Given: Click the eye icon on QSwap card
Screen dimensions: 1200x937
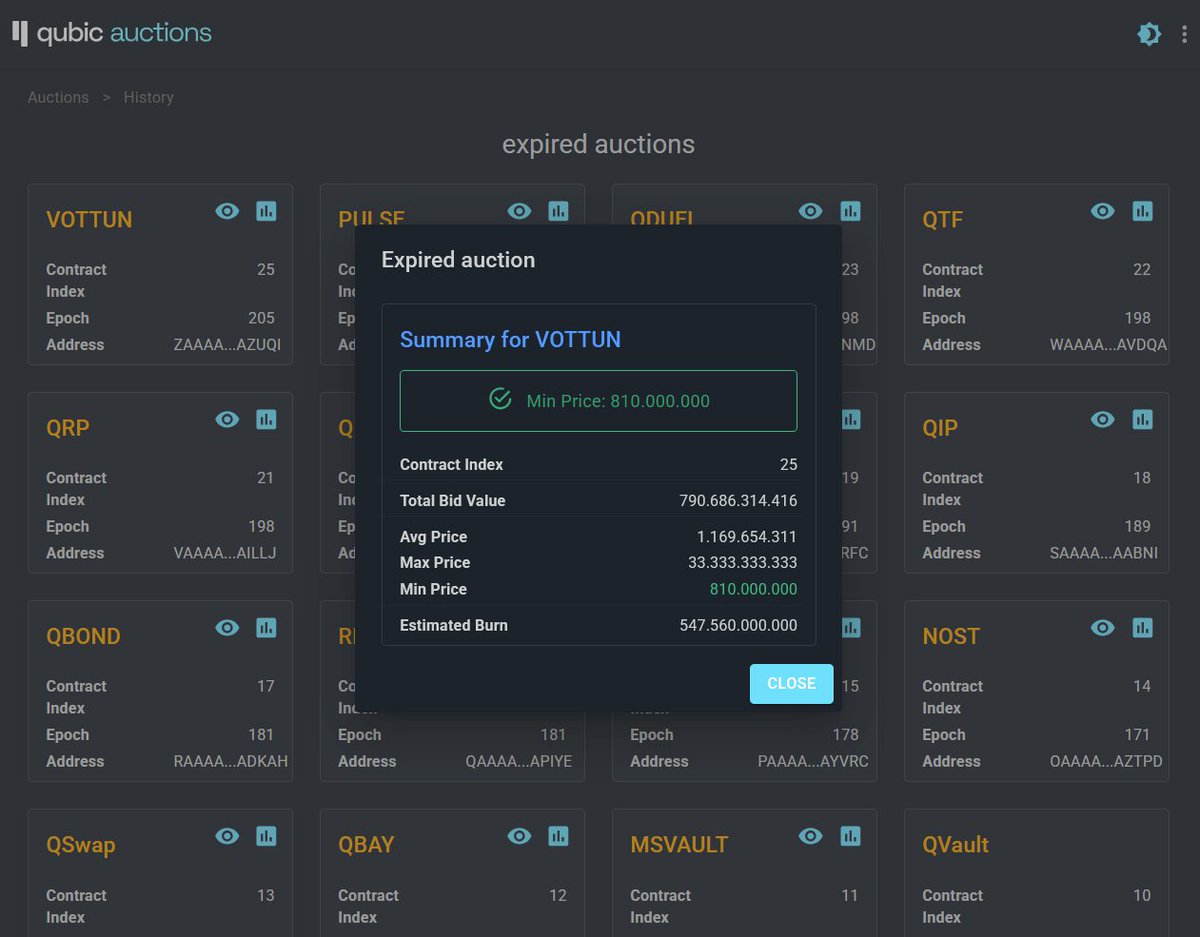Looking at the screenshot, I should point(227,836).
